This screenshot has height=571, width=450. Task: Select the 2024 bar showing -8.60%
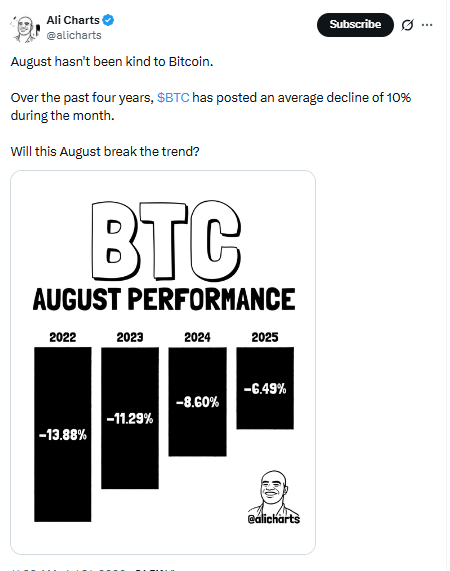[197, 401]
